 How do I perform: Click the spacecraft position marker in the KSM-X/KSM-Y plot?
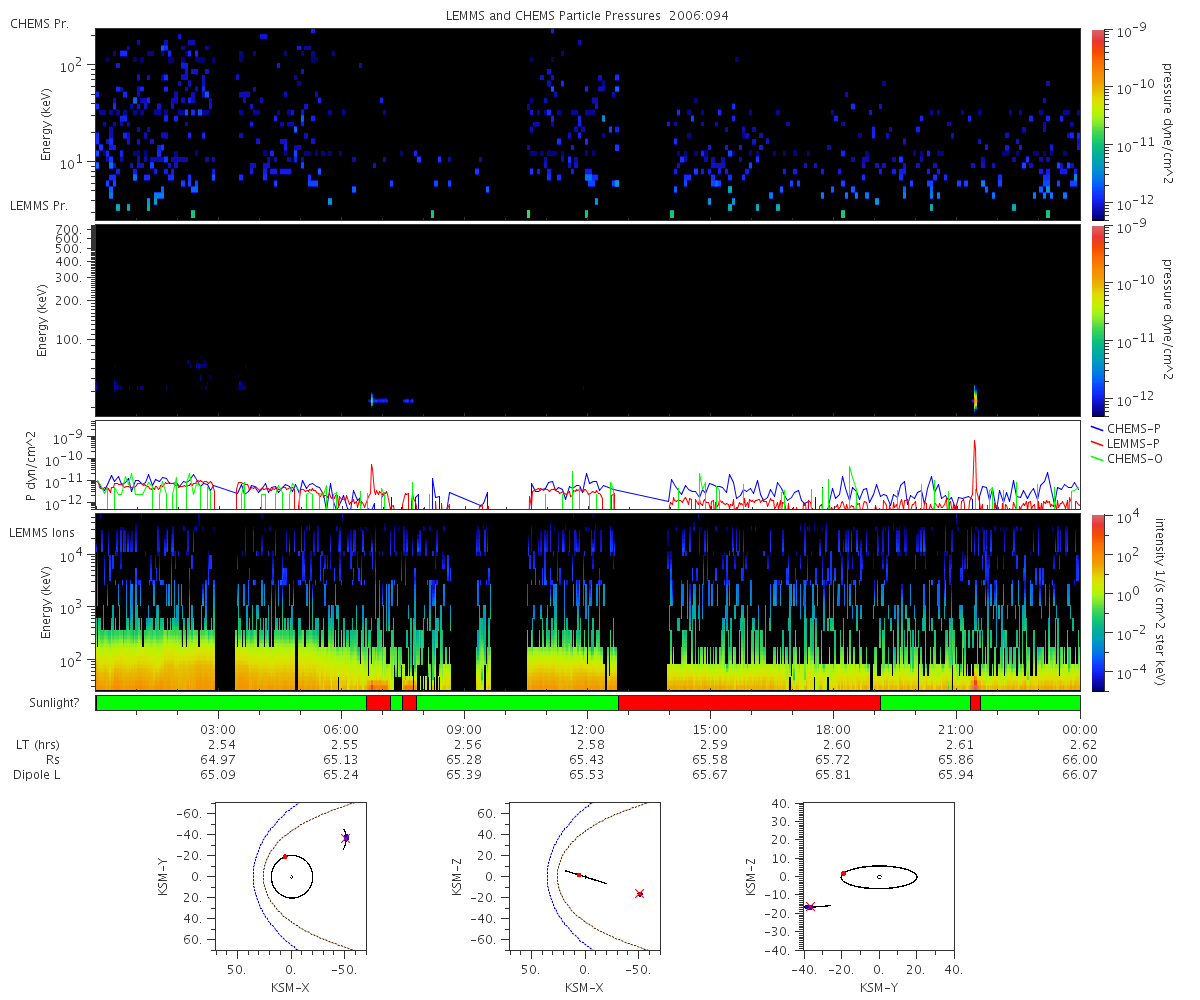point(345,838)
